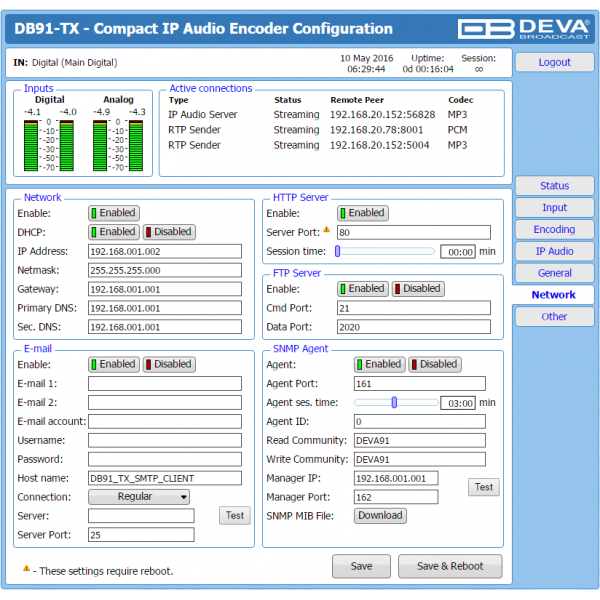600x600 pixels.
Task: Download the SNMP MIB file
Action: coord(380,516)
